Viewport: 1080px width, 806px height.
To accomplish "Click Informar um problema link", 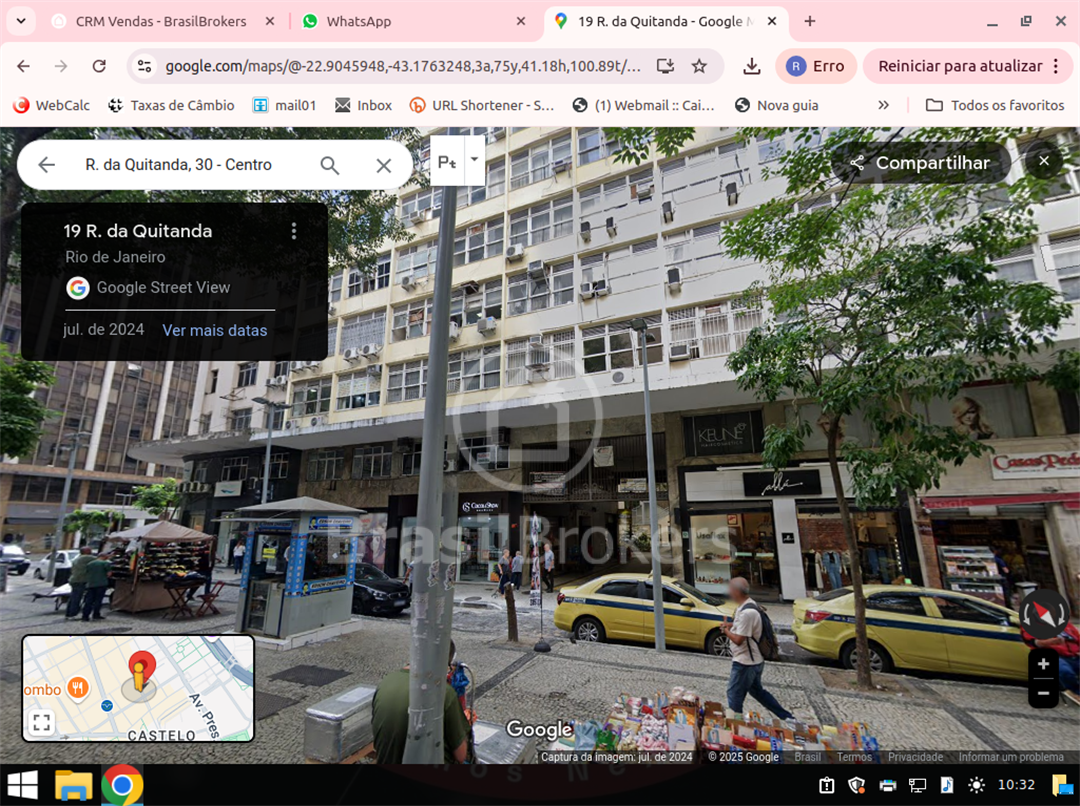I will coord(1011,756).
